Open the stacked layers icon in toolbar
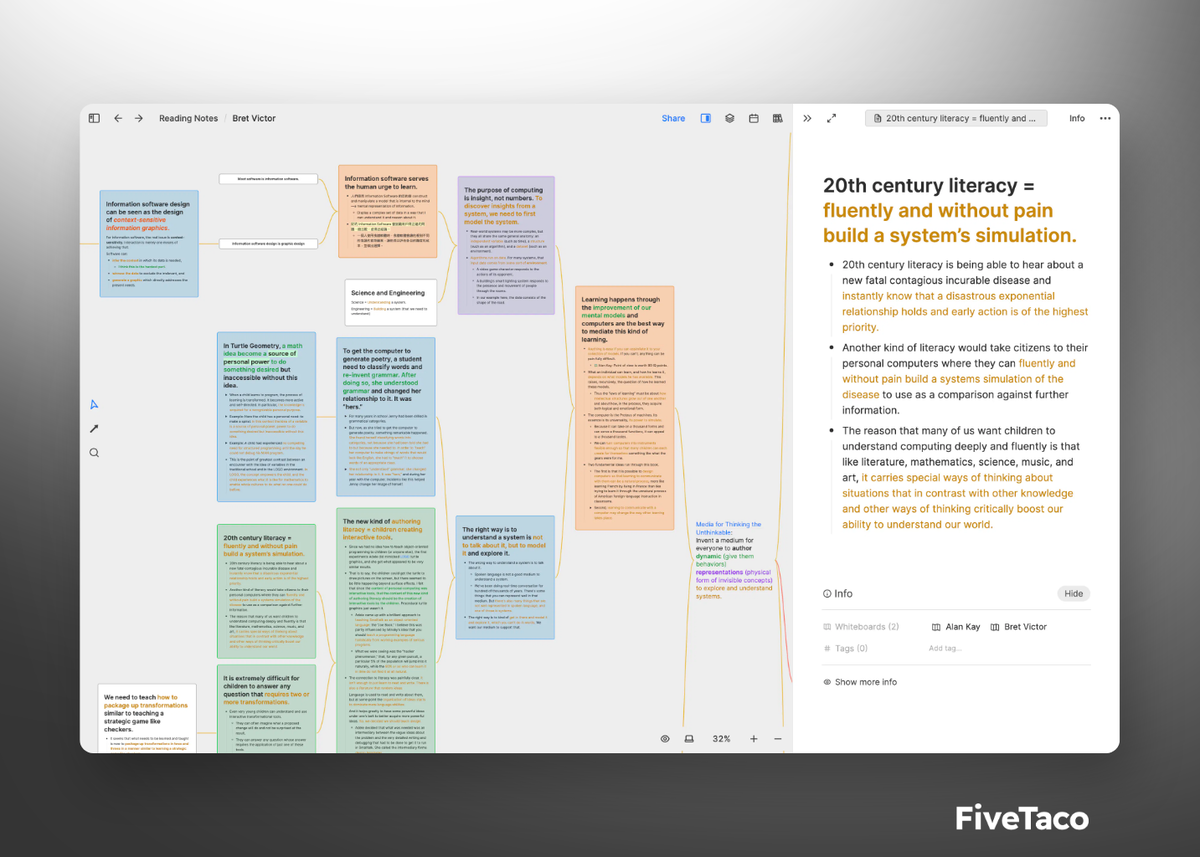1200x857 pixels. [x=729, y=118]
